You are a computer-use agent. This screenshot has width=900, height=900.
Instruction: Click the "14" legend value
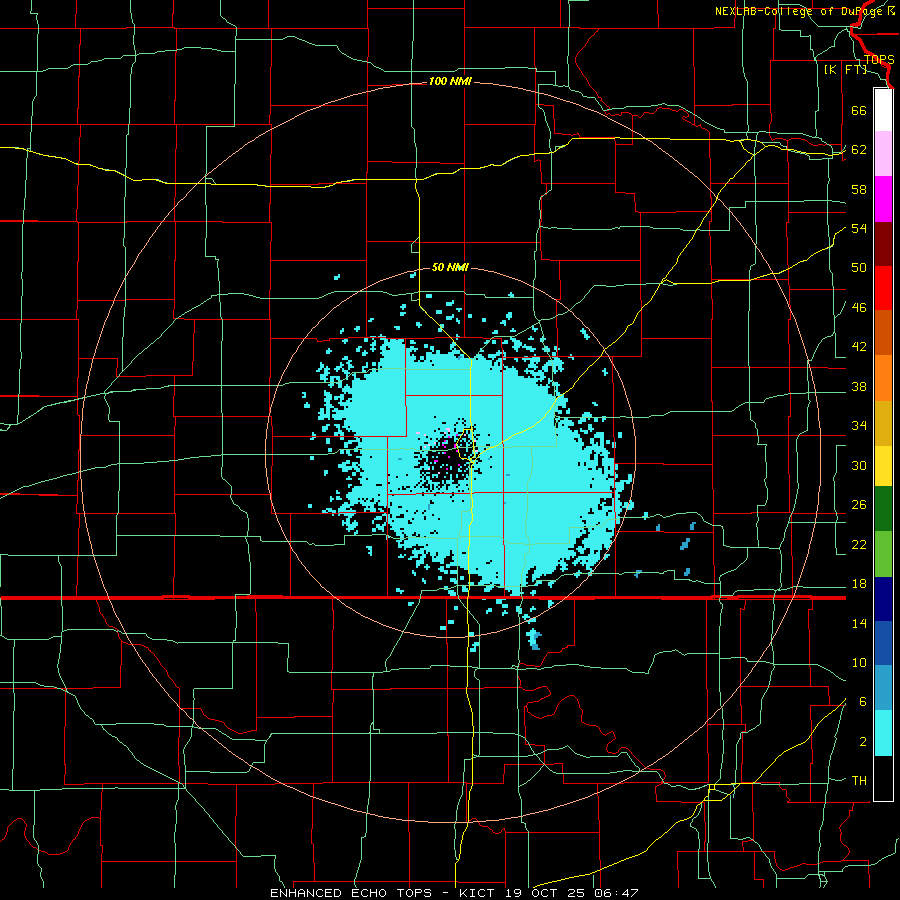(859, 623)
